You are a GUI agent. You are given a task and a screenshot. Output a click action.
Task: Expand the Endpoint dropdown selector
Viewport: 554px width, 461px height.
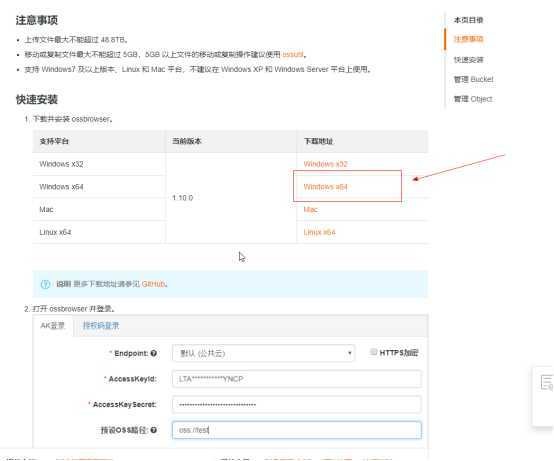tap(264, 353)
